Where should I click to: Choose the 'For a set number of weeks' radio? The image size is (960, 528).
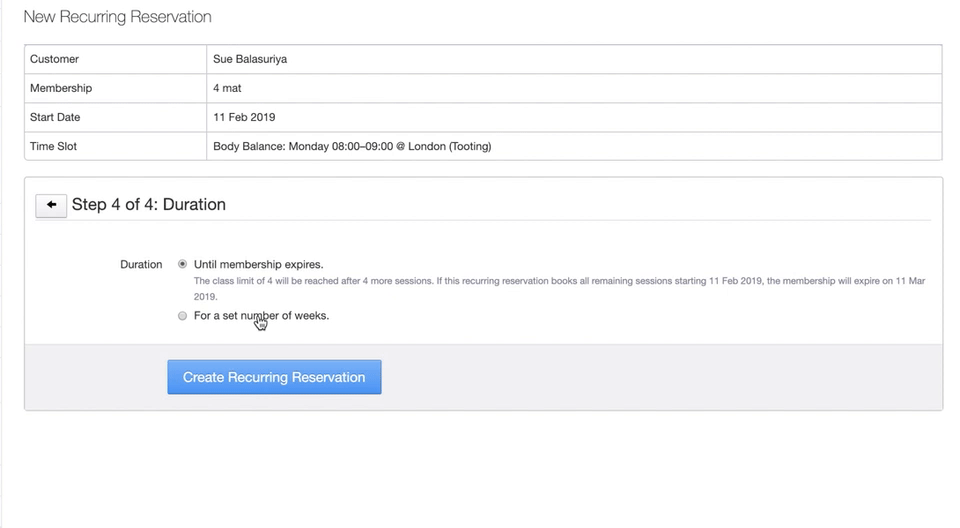(182, 316)
